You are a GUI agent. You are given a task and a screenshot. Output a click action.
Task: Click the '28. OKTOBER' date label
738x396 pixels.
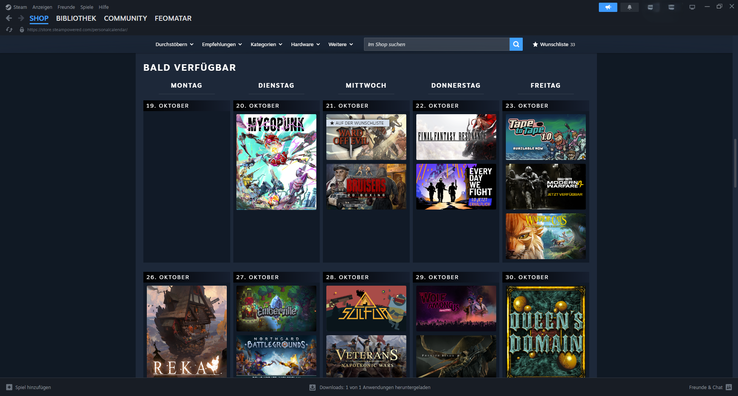pyautogui.click(x=347, y=277)
